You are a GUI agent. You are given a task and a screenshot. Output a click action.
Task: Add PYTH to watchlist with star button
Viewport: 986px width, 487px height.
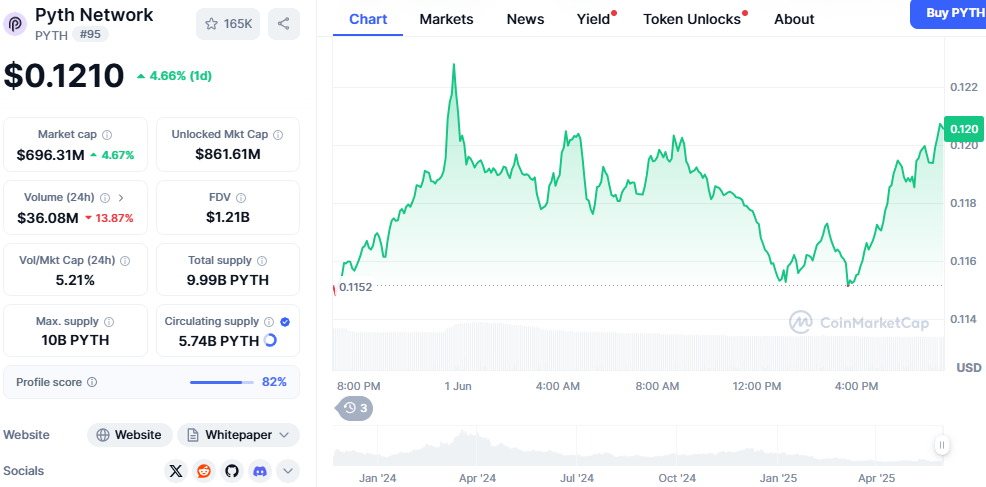point(228,24)
